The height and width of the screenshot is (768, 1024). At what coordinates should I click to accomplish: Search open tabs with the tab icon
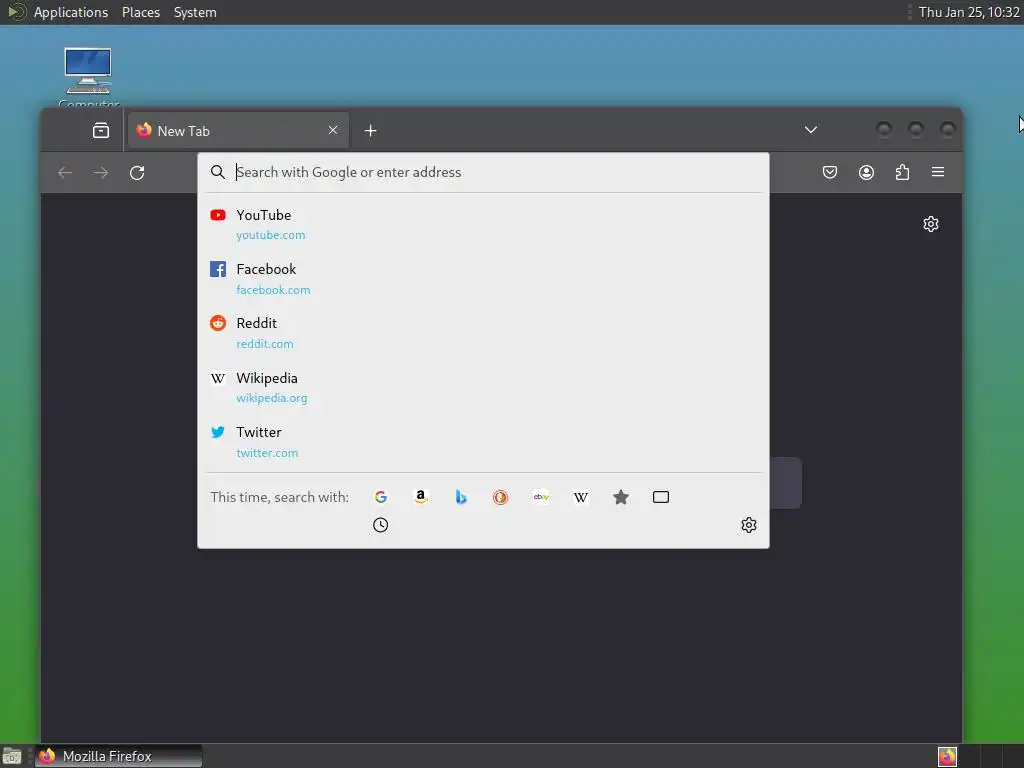point(661,497)
